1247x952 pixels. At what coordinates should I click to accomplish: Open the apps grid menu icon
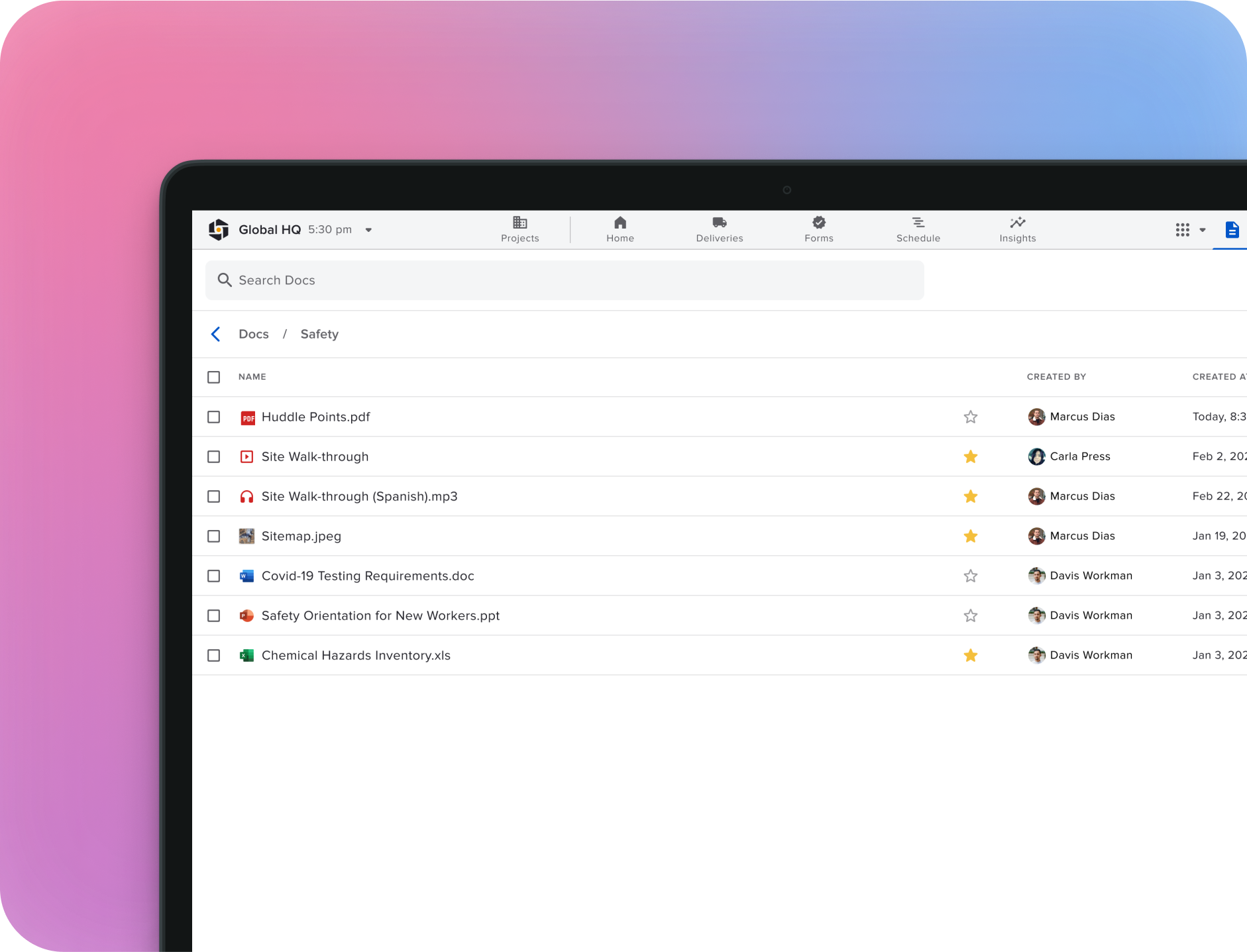pyautogui.click(x=1183, y=230)
